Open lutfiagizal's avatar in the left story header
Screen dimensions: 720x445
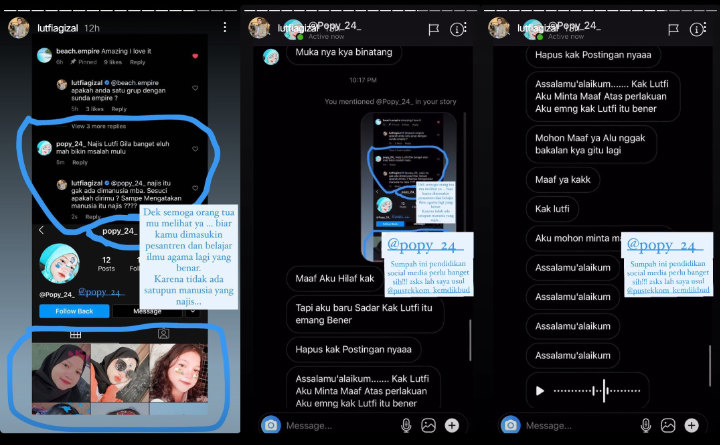tap(19, 28)
